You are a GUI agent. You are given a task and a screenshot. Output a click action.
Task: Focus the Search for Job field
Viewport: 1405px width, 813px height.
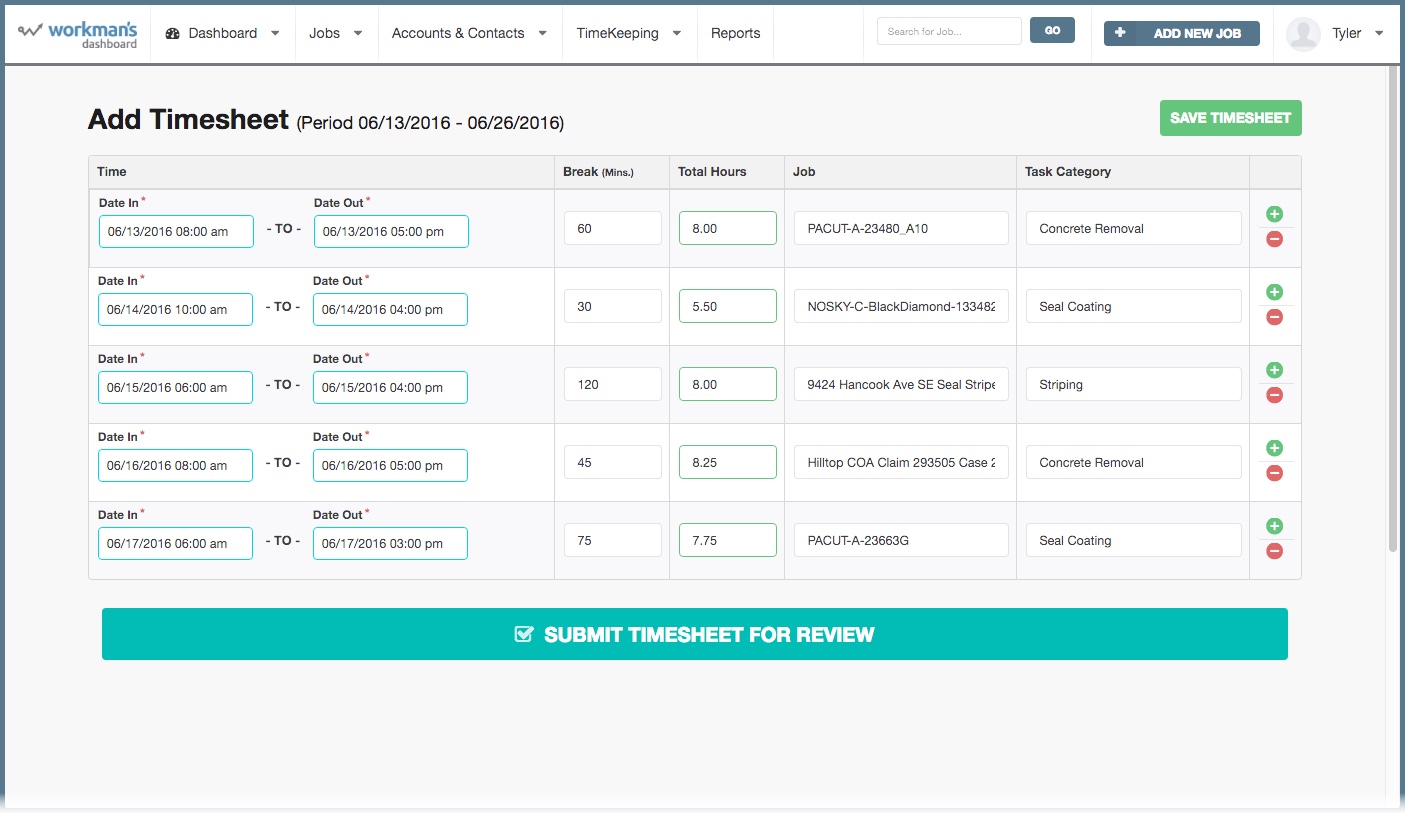tap(949, 31)
